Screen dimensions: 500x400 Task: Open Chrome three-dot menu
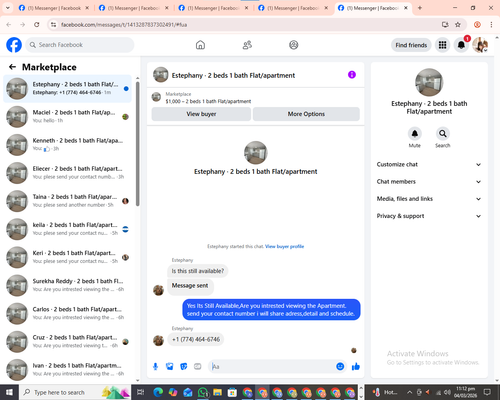tap(491, 24)
